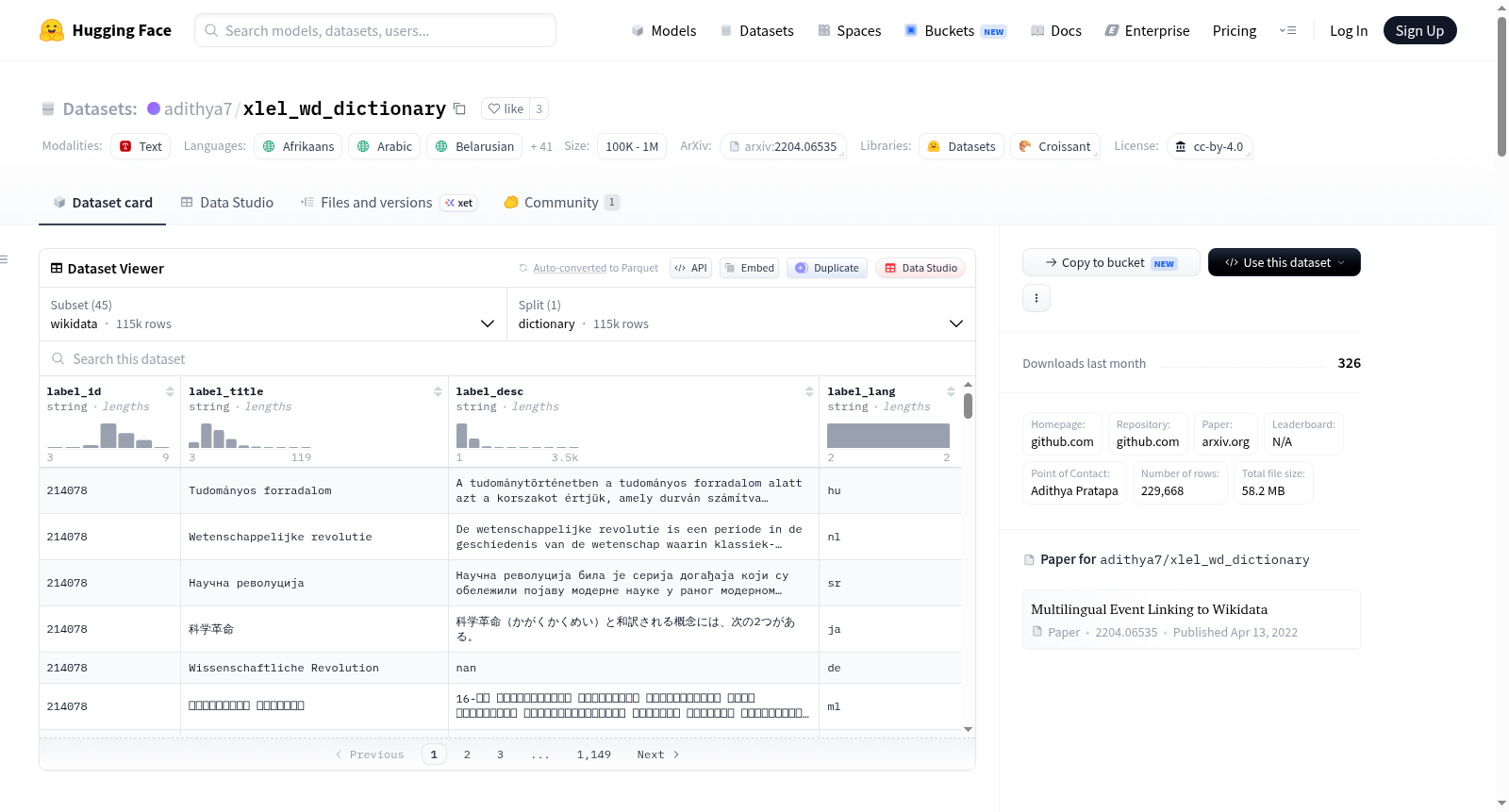Toggle the left sidebar menu icon

[4, 259]
